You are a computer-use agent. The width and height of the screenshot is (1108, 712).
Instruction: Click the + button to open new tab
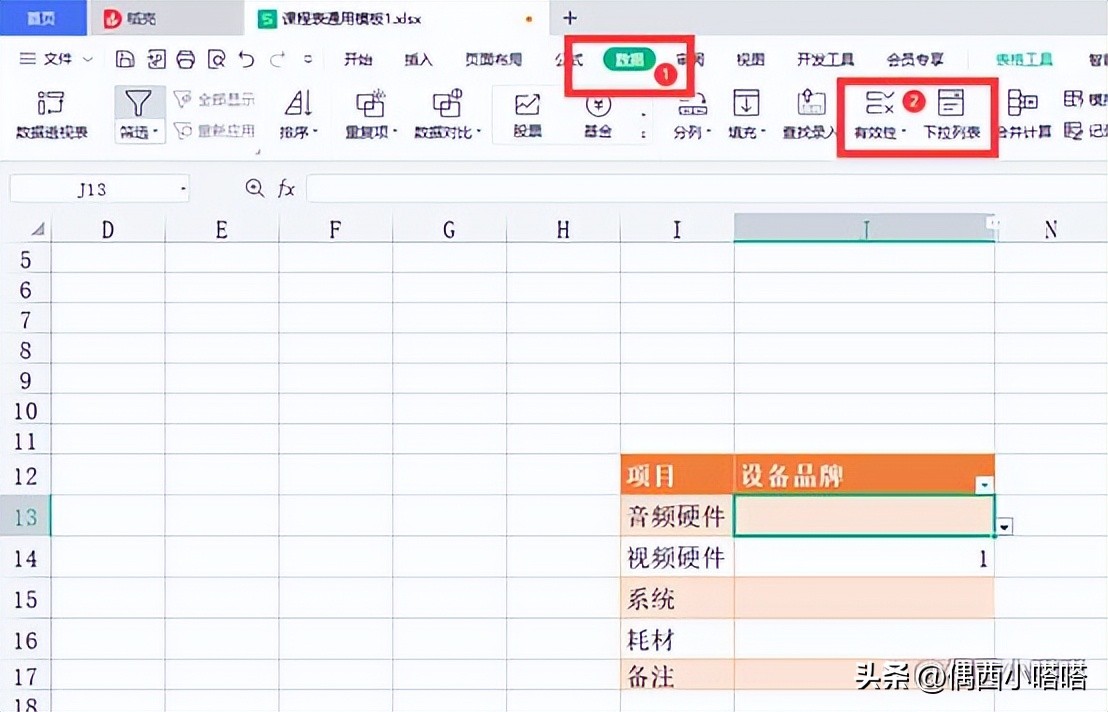(x=570, y=17)
